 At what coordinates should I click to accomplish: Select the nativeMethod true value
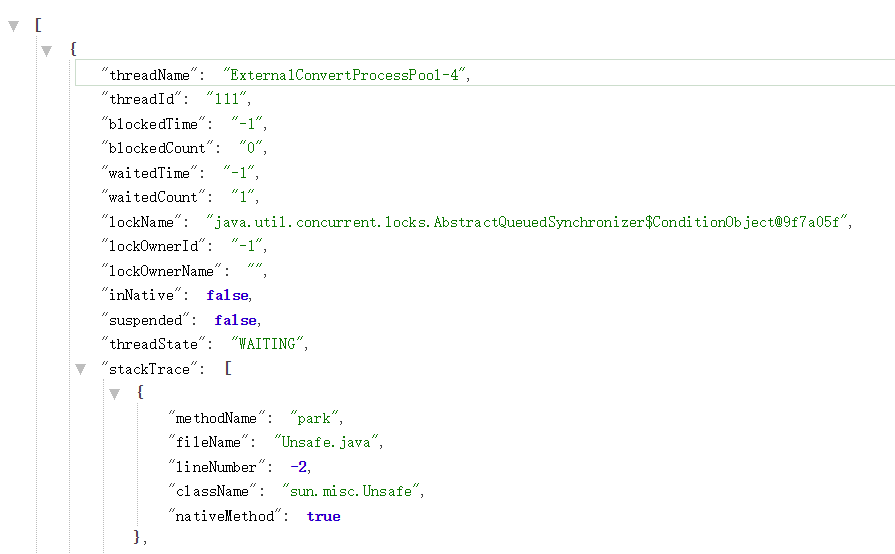point(324,516)
